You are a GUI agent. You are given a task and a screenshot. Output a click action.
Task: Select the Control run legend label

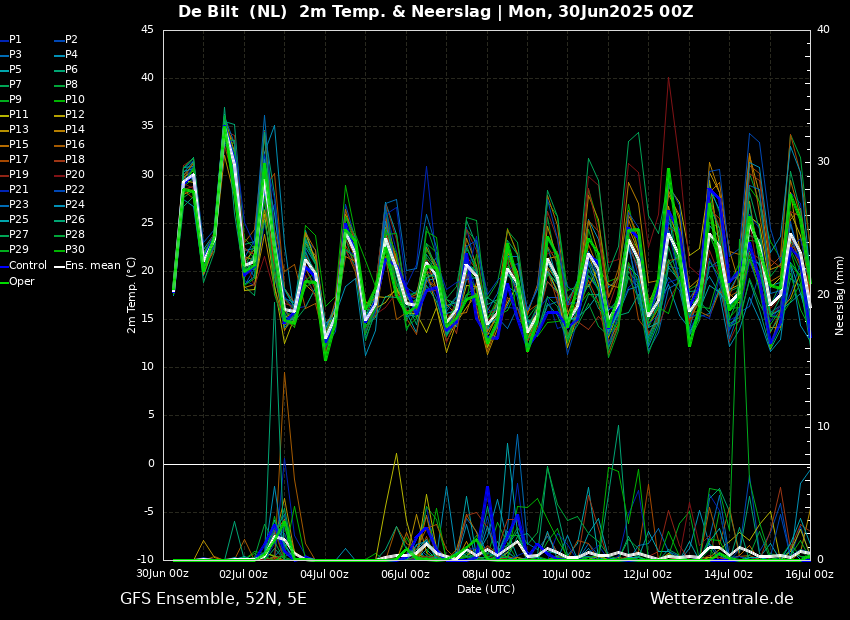pos(28,266)
